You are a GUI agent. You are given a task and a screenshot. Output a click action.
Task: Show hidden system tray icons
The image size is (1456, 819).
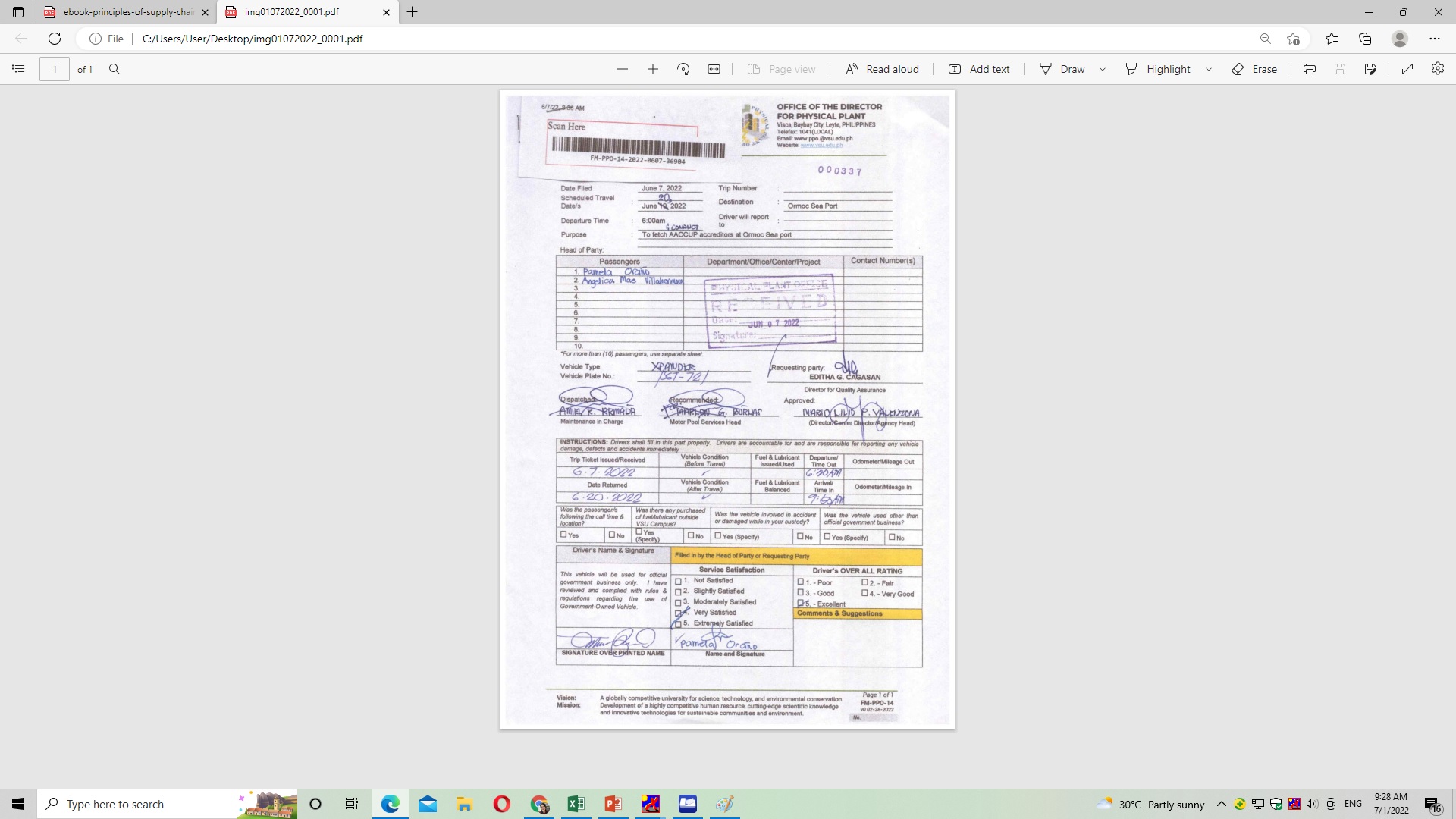pyautogui.click(x=1221, y=804)
